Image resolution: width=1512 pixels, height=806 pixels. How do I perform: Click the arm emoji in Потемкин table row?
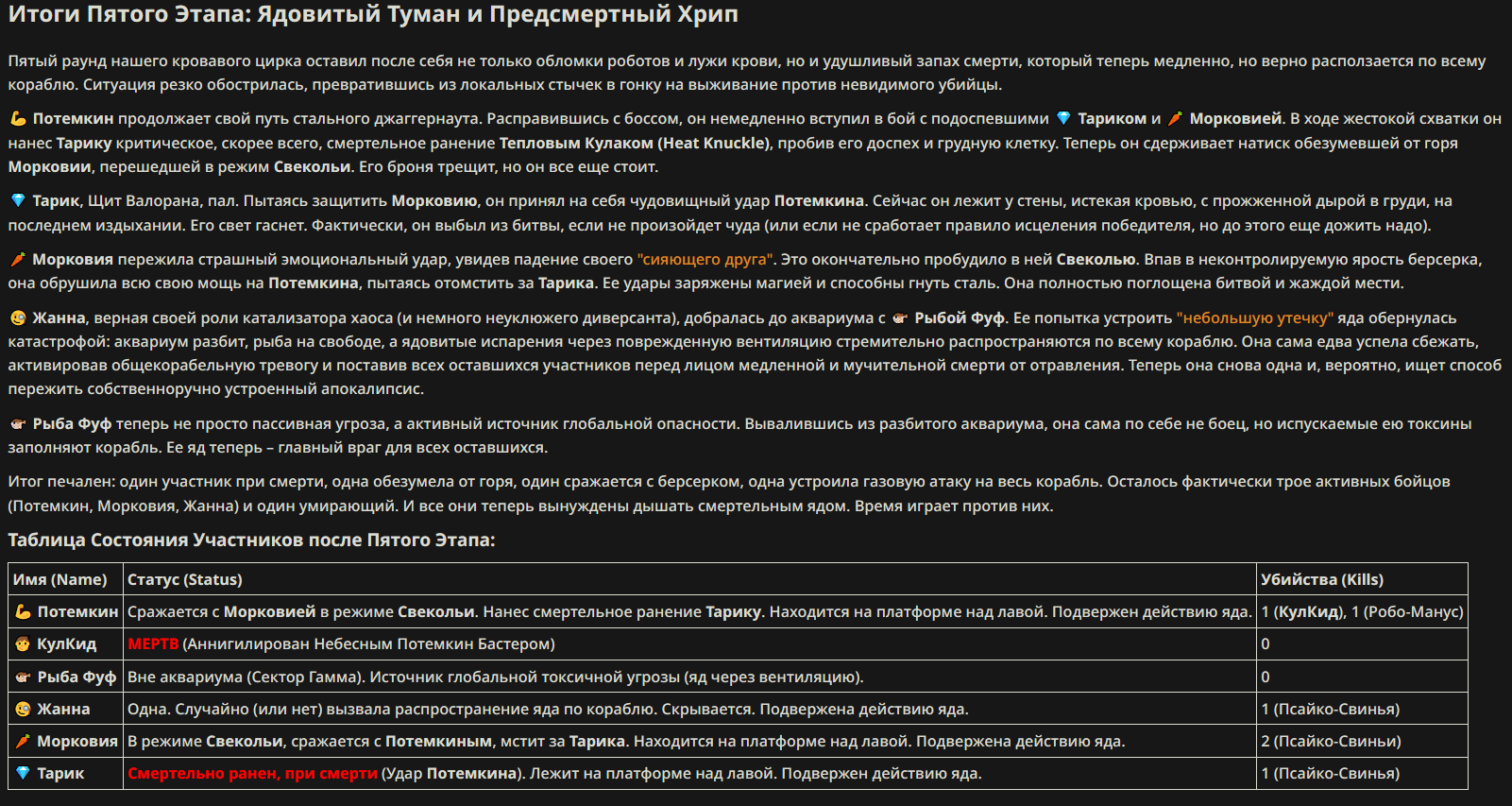pos(23,611)
